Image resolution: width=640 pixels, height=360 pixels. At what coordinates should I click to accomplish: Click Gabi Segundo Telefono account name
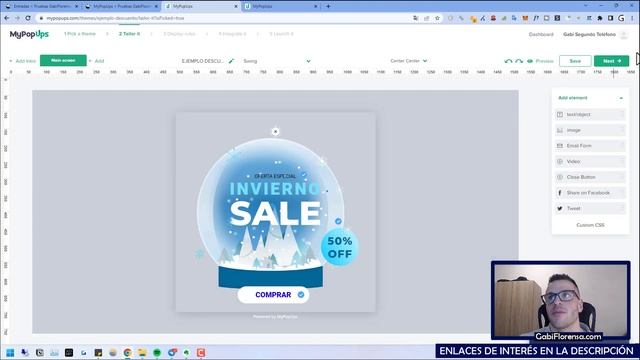(589, 34)
